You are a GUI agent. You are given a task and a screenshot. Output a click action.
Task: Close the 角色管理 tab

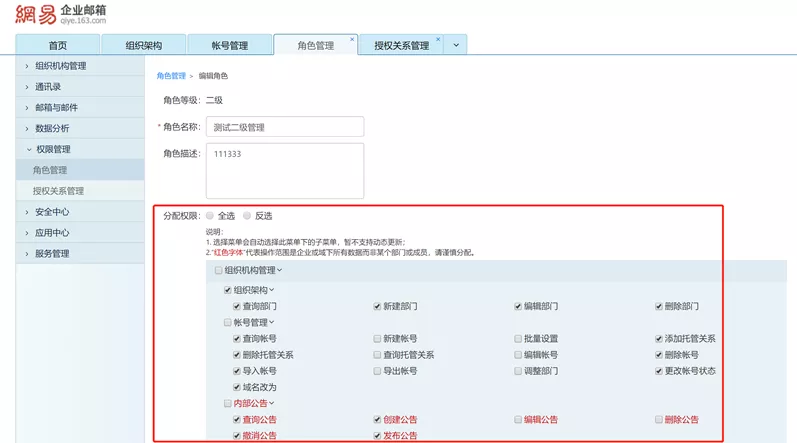click(352, 40)
